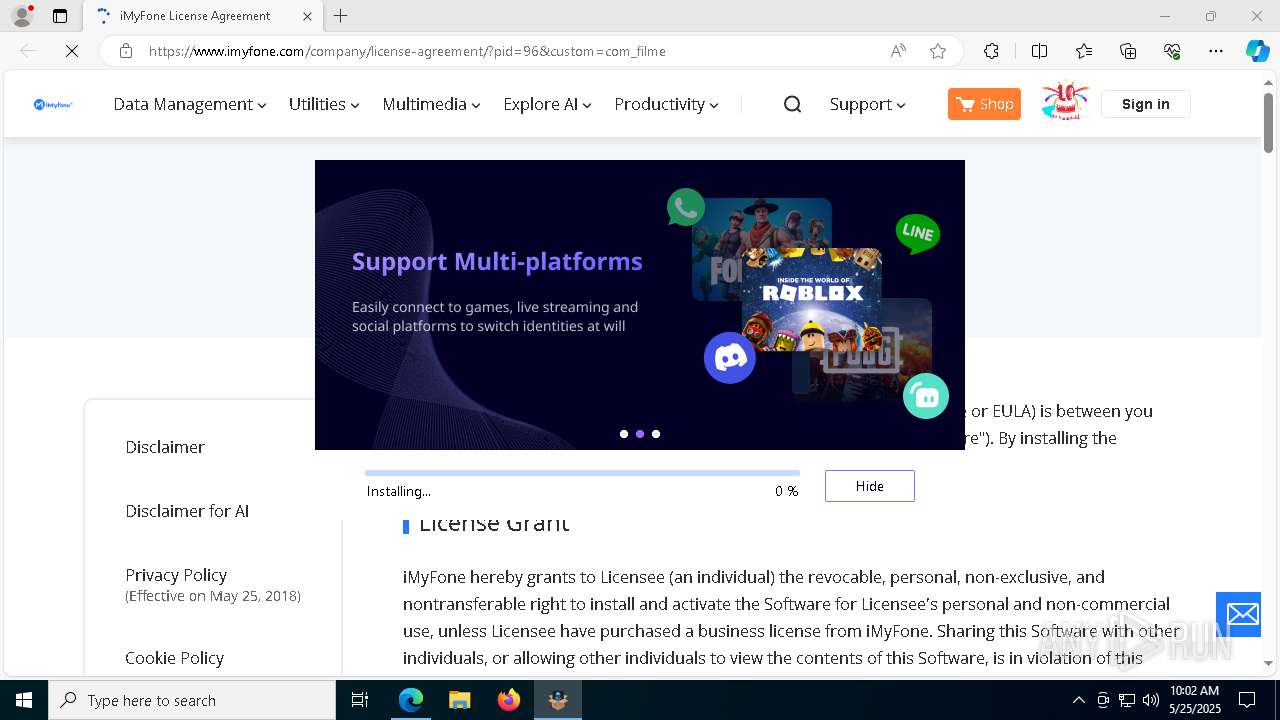Open Microsoft Edge from taskbar
Screen dimensions: 1280x720
pos(411,700)
